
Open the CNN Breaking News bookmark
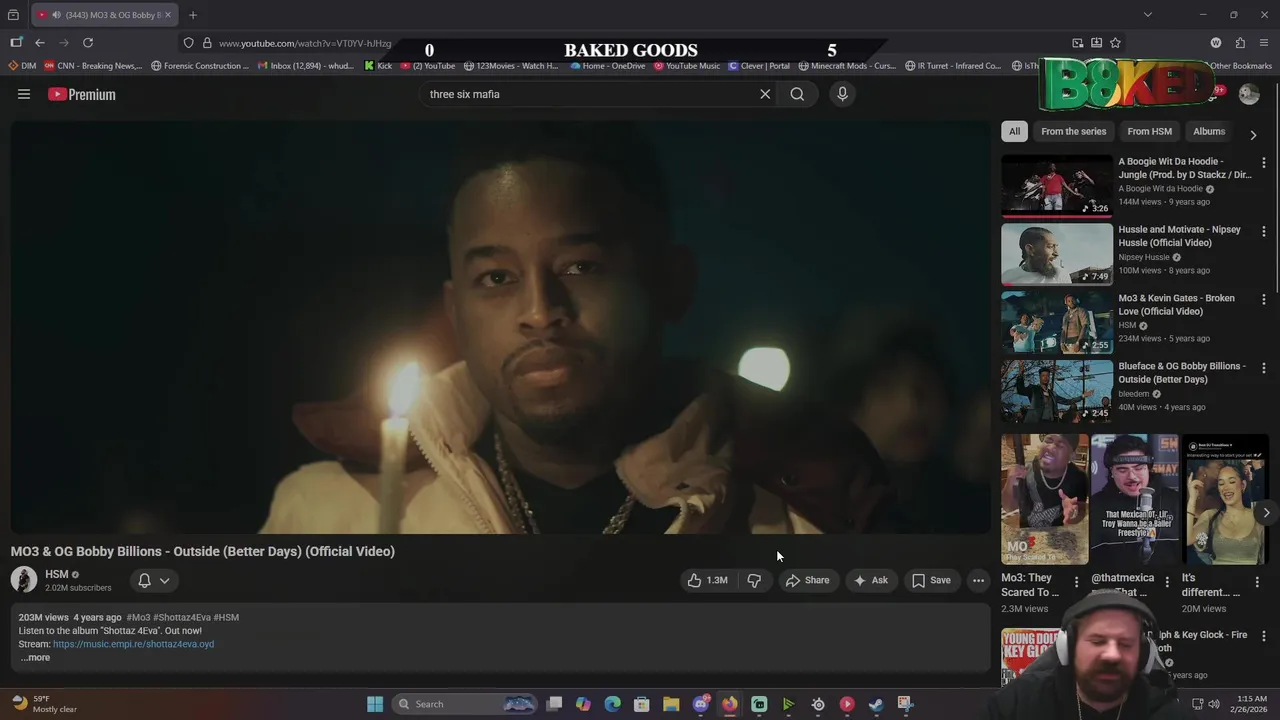(93, 66)
